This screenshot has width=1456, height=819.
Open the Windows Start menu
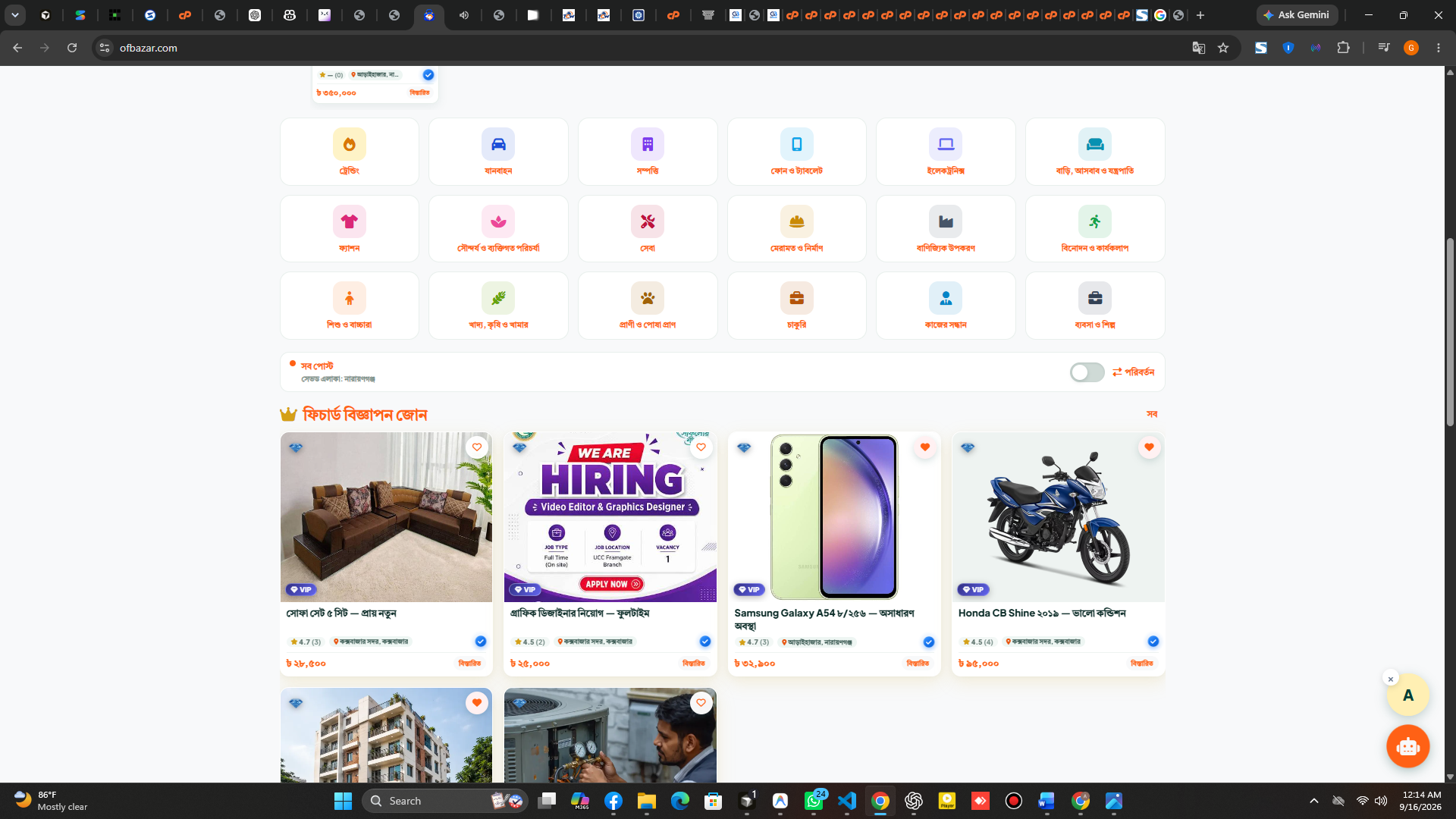click(x=343, y=801)
